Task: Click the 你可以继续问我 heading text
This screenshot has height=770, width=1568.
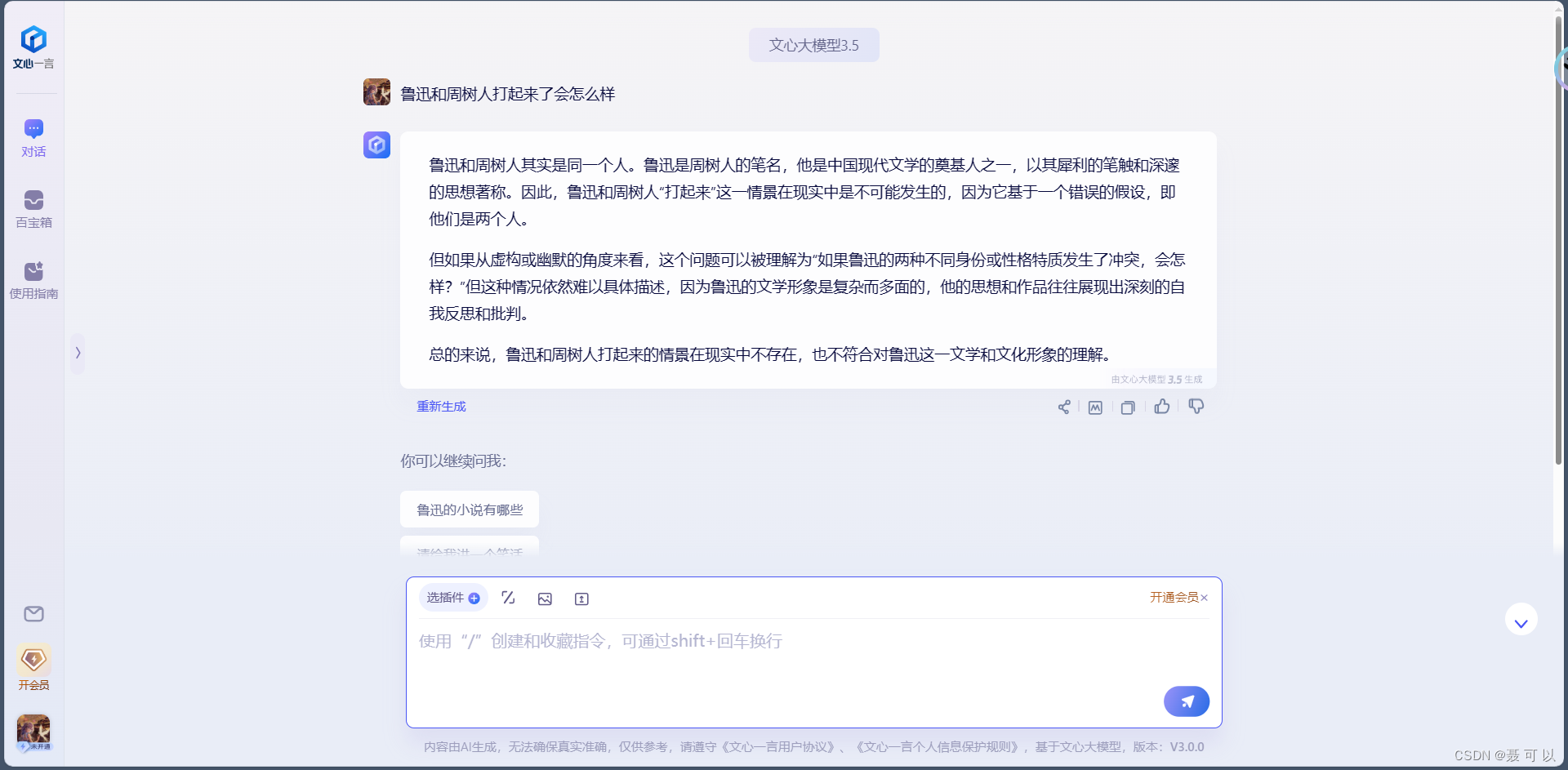Action: (x=453, y=461)
